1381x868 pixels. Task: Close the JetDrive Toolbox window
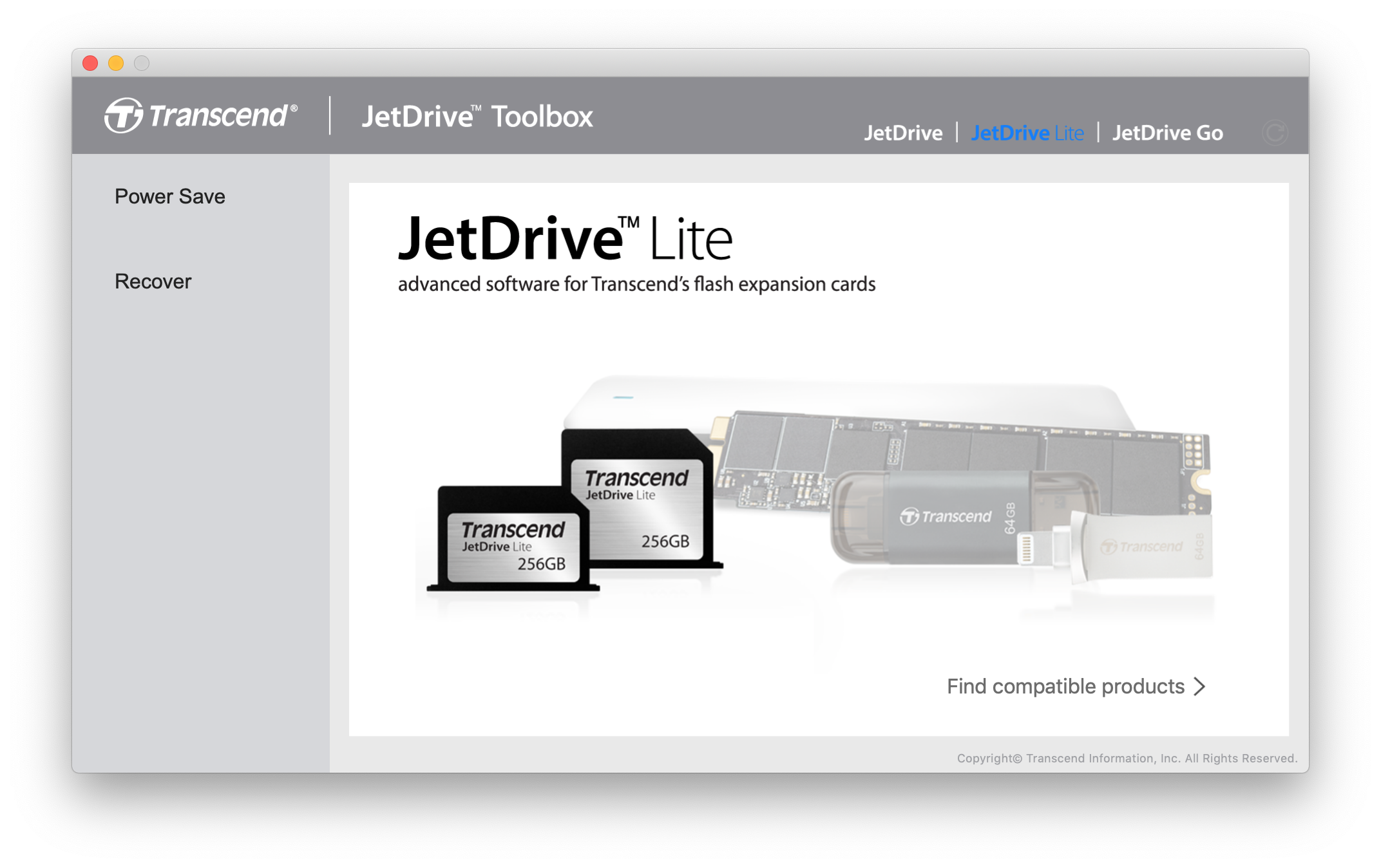click(x=90, y=63)
